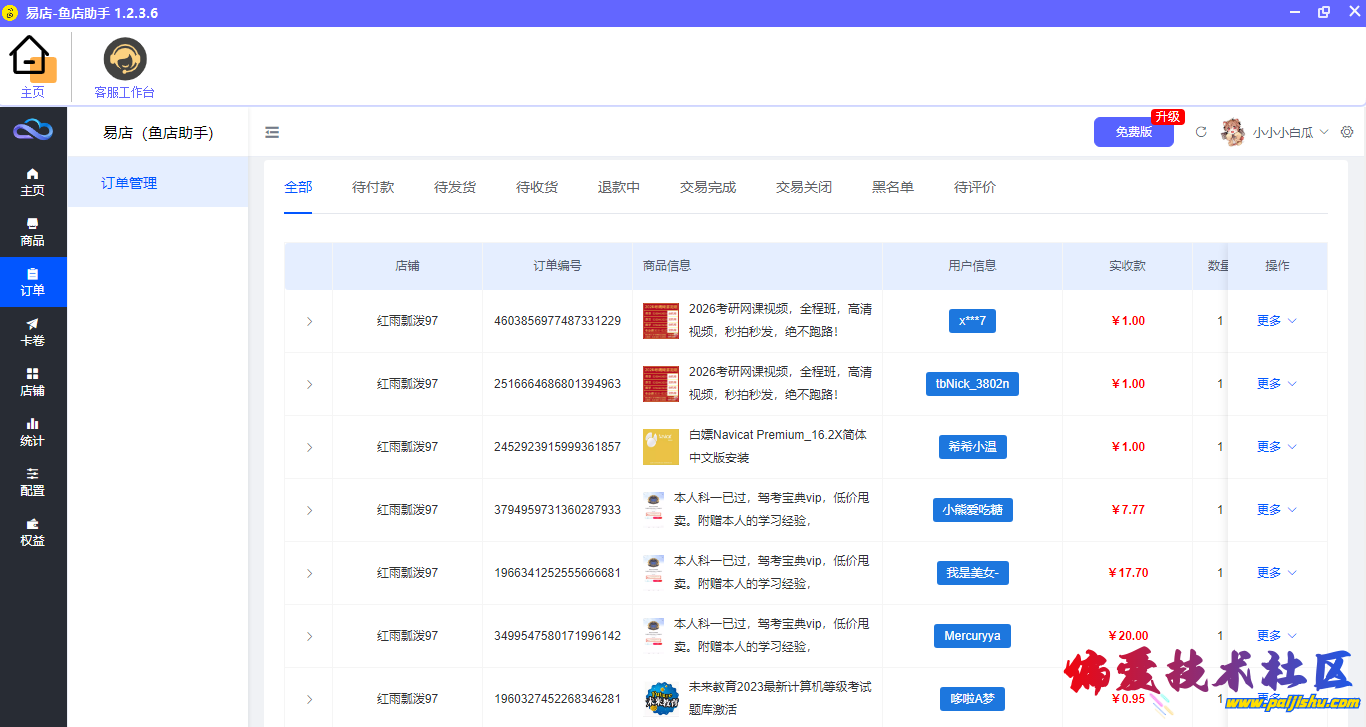Switch to the 待发货 tab
The height and width of the screenshot is (727, 1366).
pos(455,187)
